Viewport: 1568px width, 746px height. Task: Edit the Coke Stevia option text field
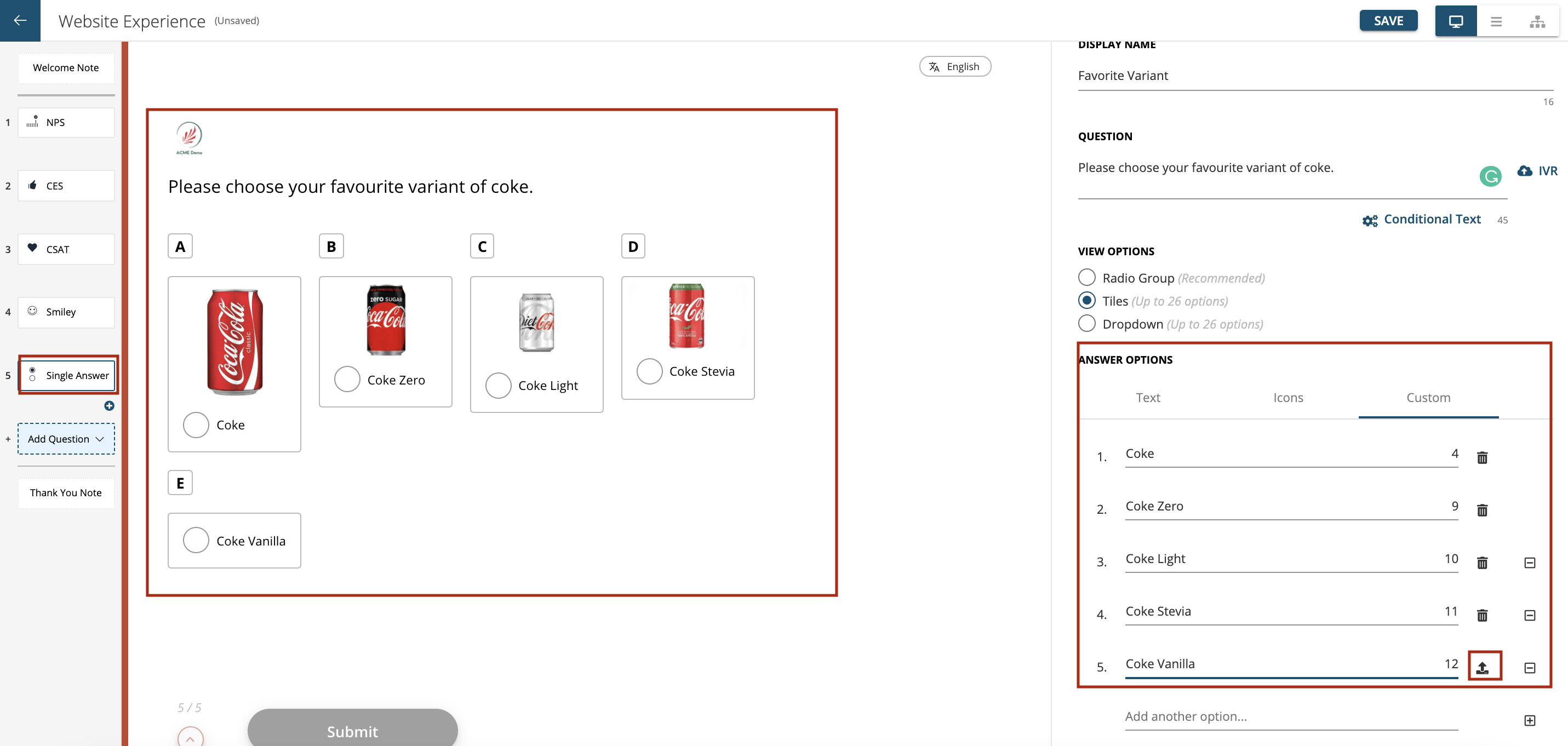[1291, 611]
